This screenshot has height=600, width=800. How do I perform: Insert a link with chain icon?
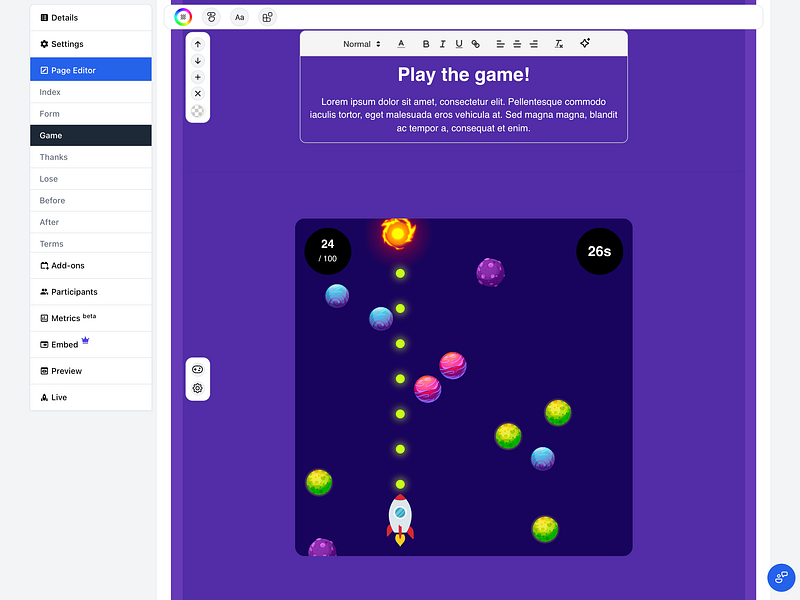coord(476,44)
